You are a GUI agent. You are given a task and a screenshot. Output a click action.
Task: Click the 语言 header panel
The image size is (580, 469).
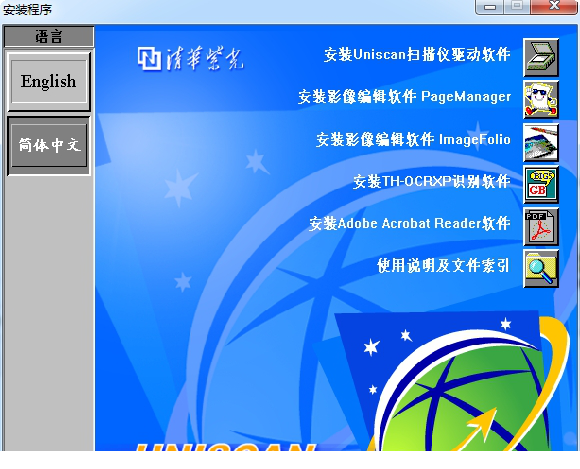pos(48,36)
